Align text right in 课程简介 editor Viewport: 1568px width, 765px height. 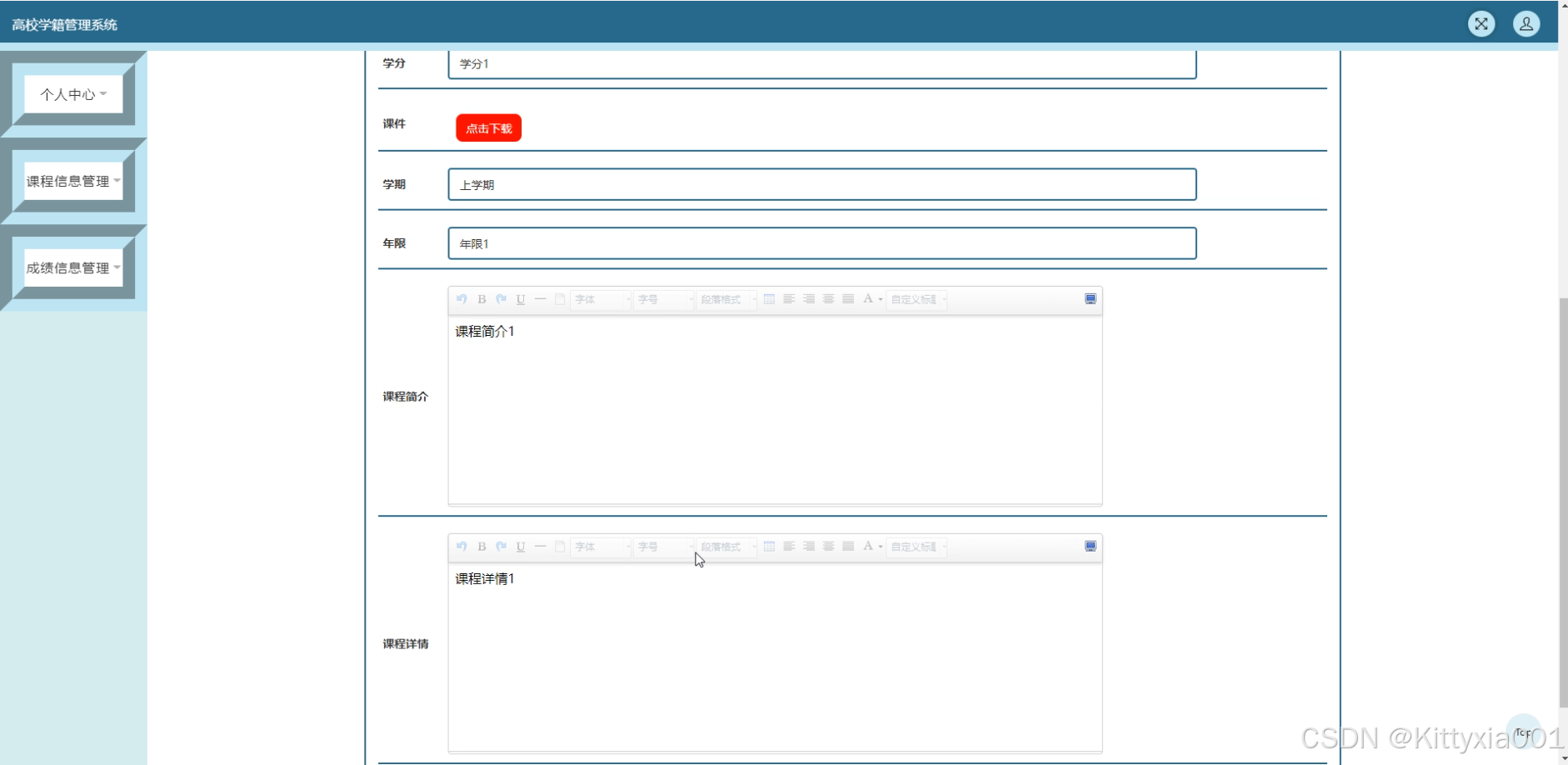[809, 299]
